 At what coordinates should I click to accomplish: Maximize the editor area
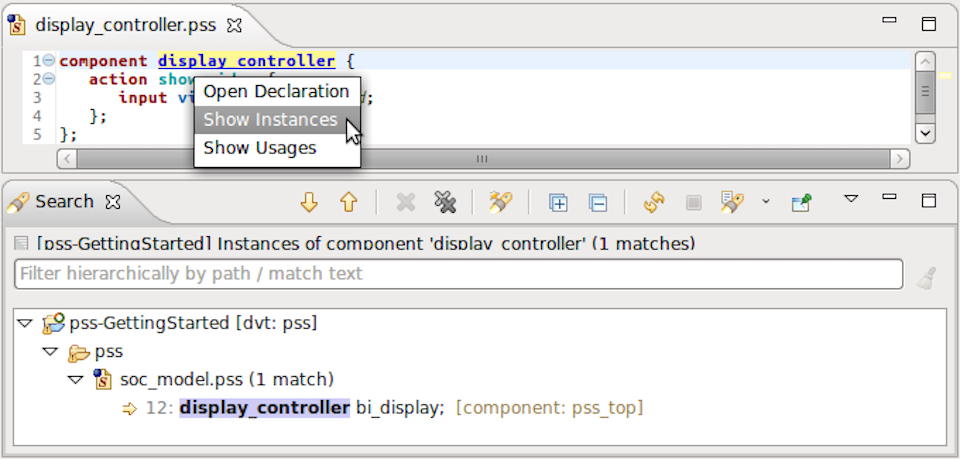(x=929, y=24)
